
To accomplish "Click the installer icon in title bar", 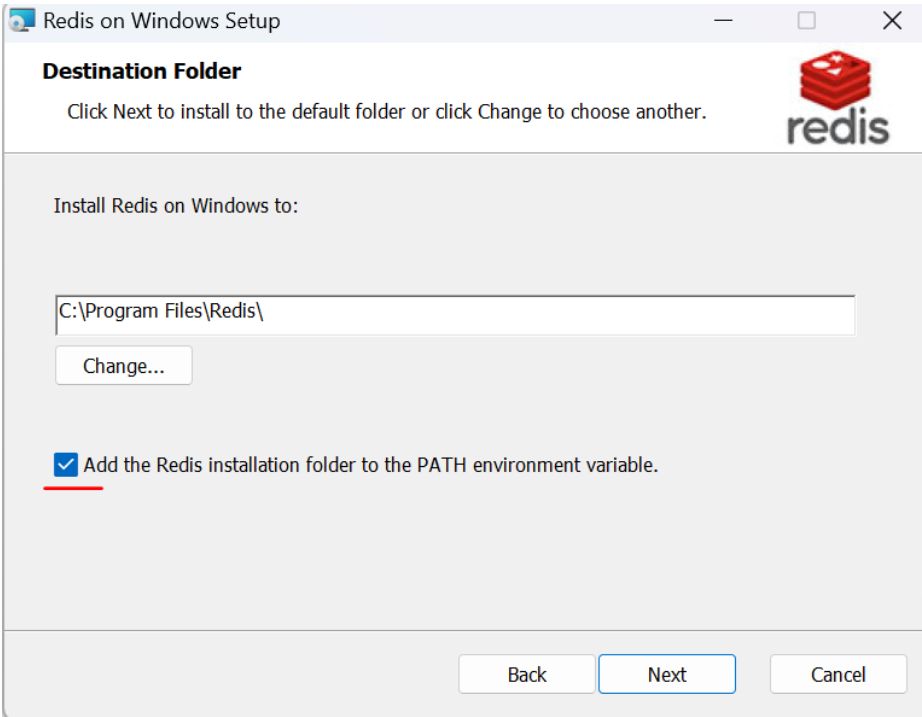I will click(x=22, y=20).
